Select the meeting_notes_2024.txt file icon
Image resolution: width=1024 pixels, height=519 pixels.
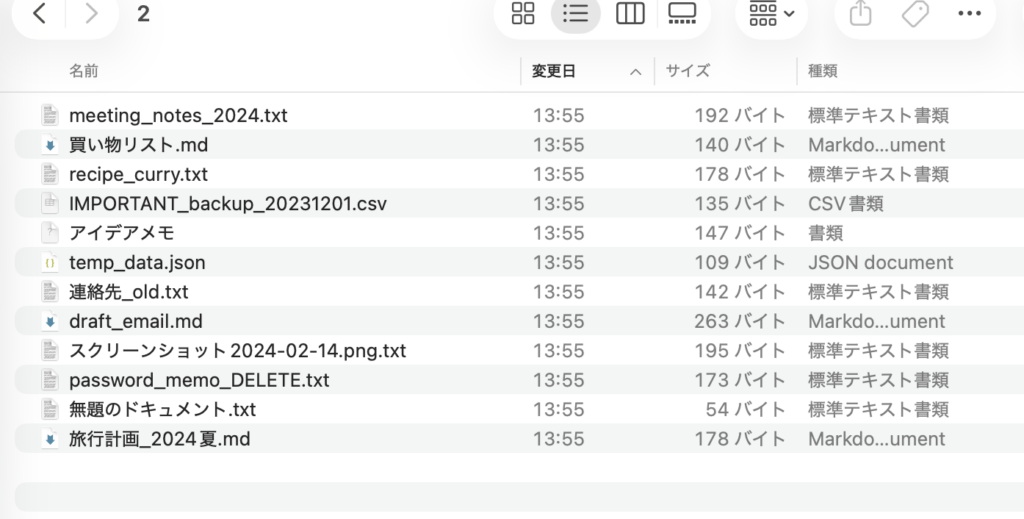(50, 115)
